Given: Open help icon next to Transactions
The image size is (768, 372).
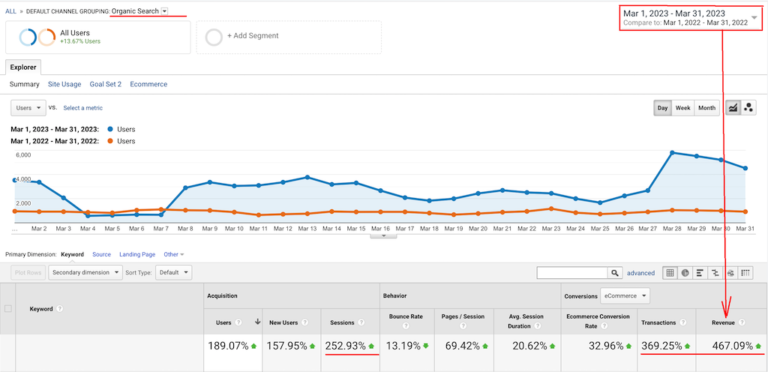Looking at the screenshot, I should tap(684, 323).
